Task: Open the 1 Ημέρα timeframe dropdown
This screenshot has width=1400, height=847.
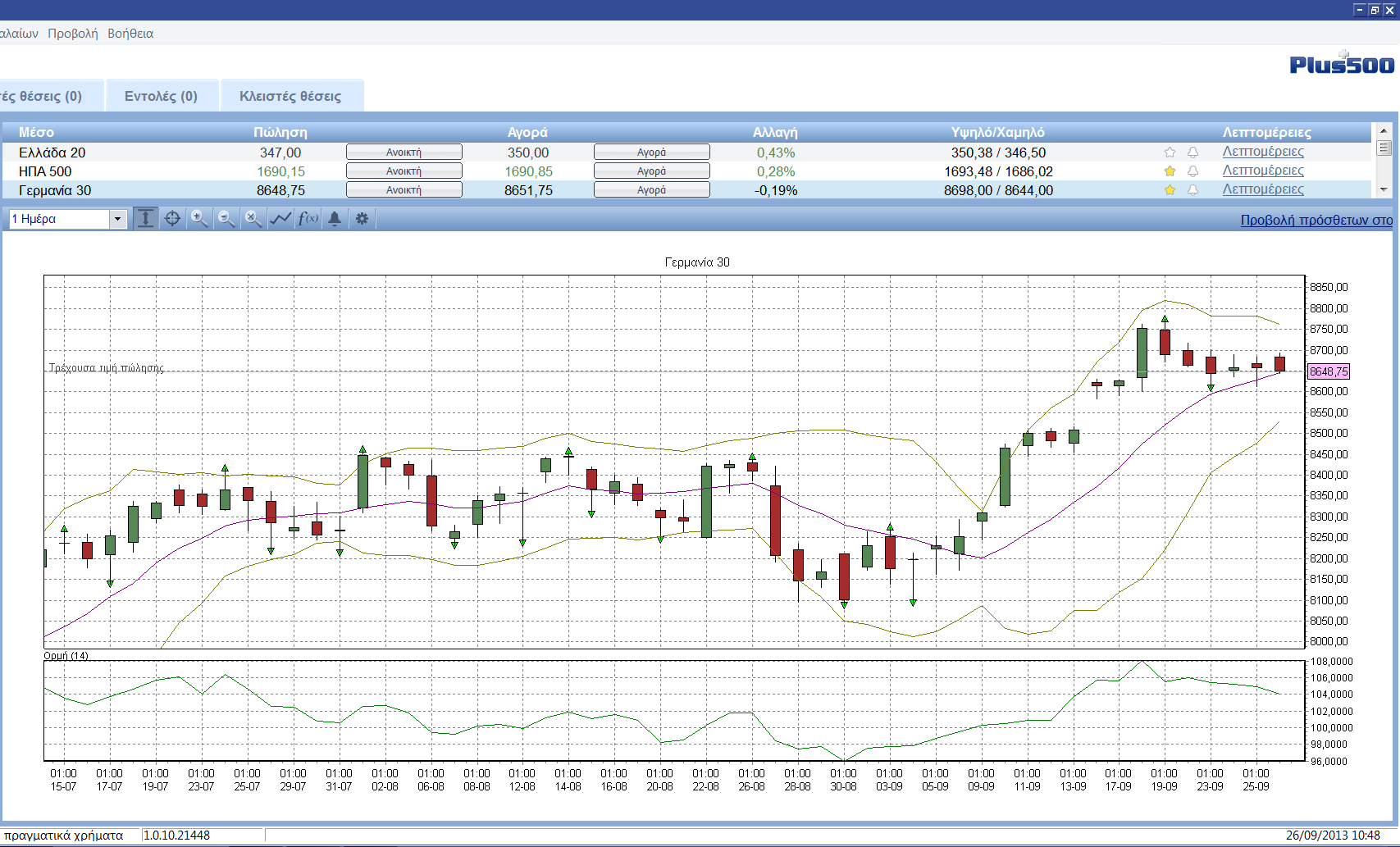Action: [117, 219]
